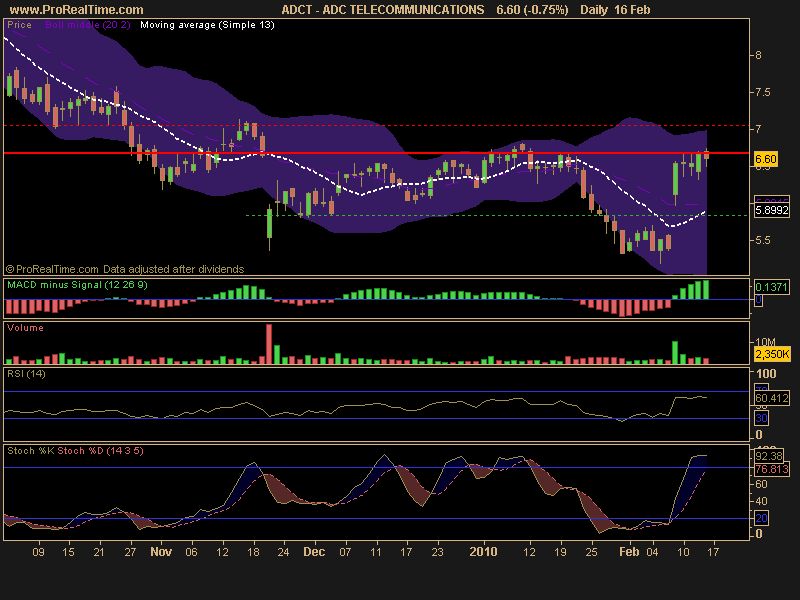
Task: Click the Dec date axis label
Action: (314, 552)
